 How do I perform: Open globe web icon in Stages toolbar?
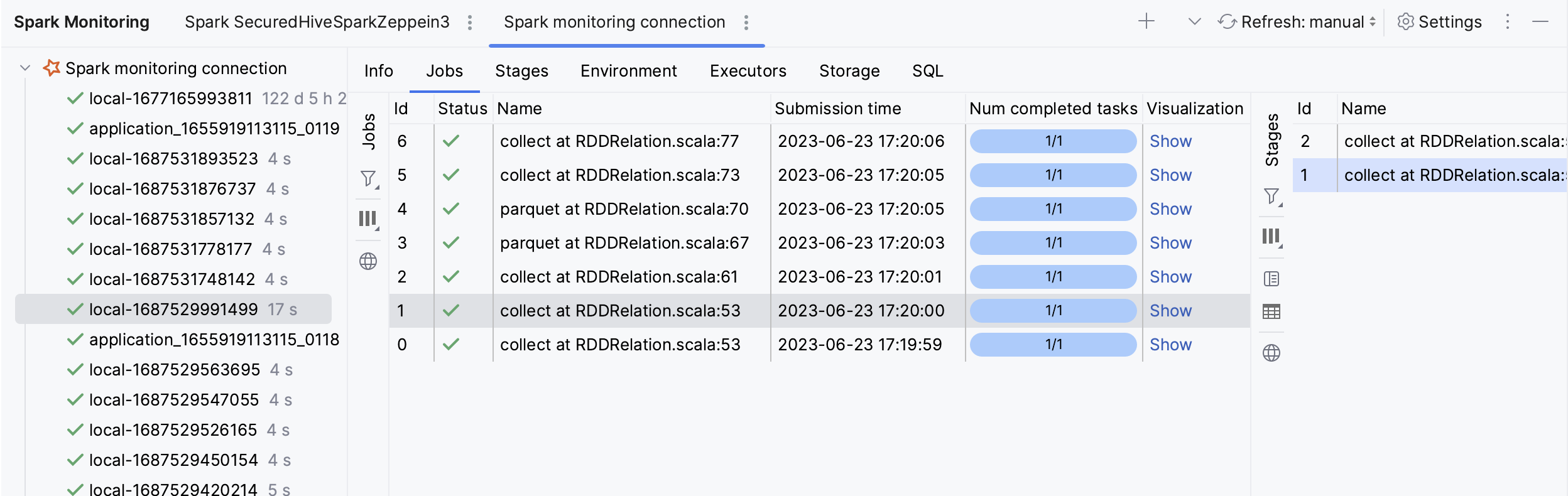click(x=1271, y=353)
